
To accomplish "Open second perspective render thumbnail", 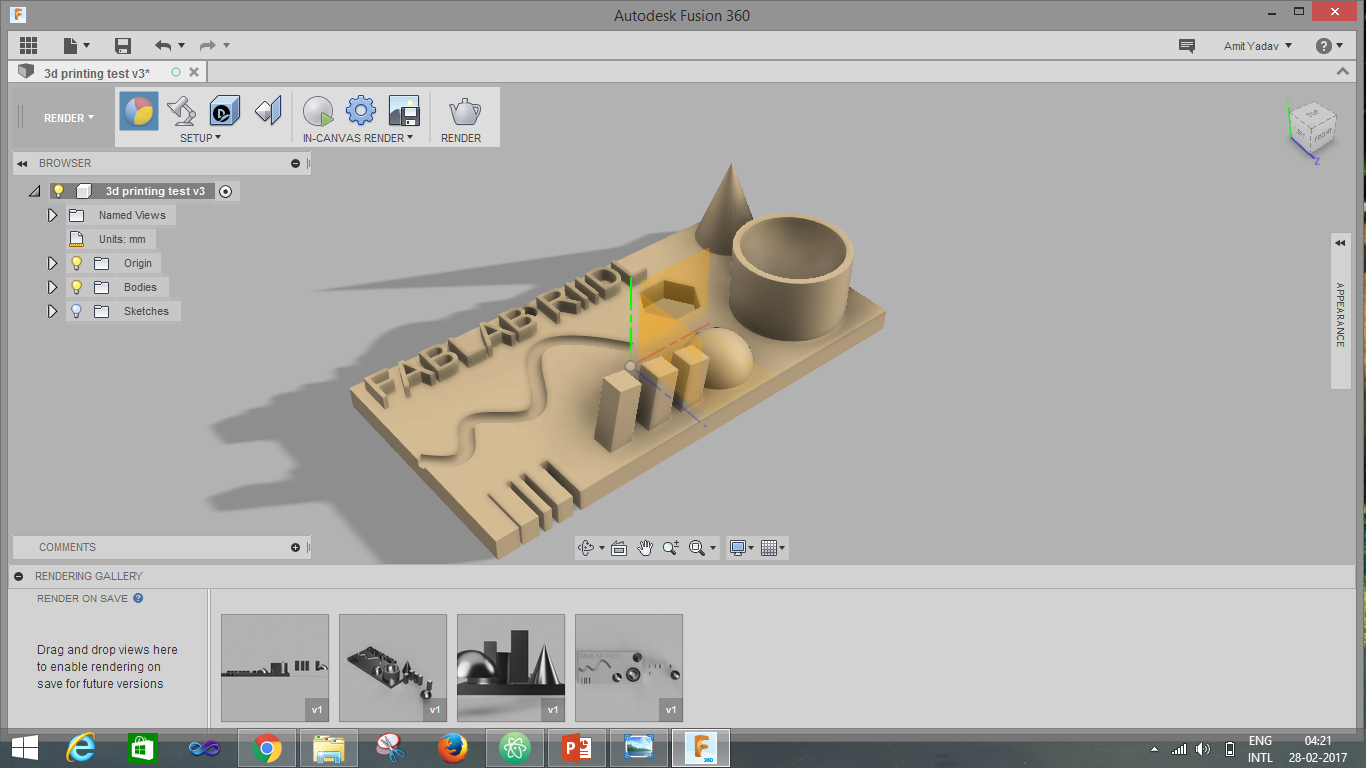I will pyautogui.click(x=393, y=668).
